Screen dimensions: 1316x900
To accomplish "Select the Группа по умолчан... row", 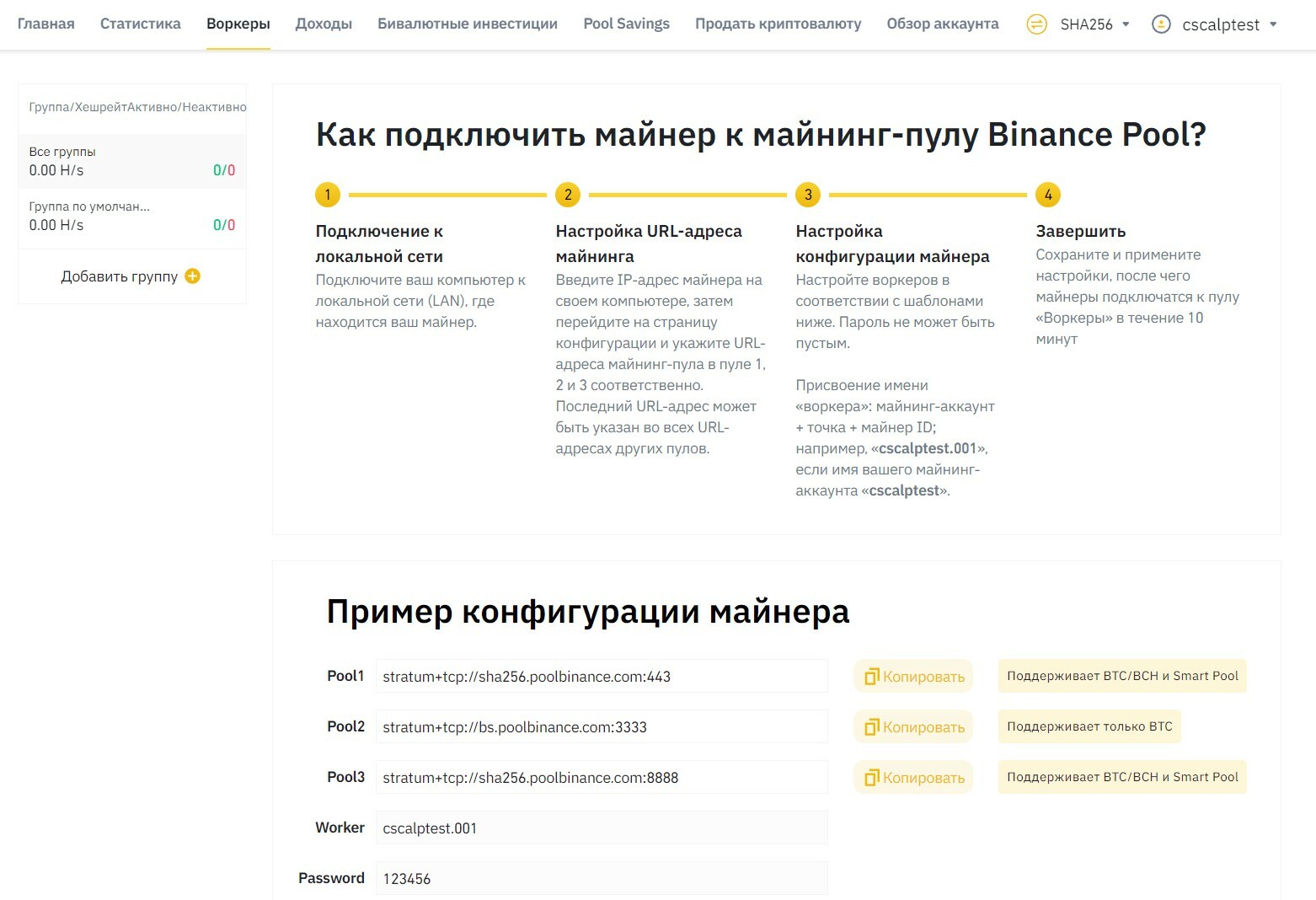I will (132, 216).
